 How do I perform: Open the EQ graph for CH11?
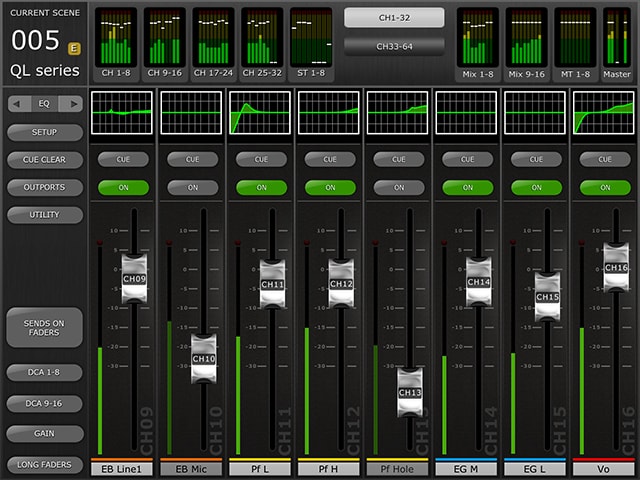pyautogui.click(x=259, y=113)
